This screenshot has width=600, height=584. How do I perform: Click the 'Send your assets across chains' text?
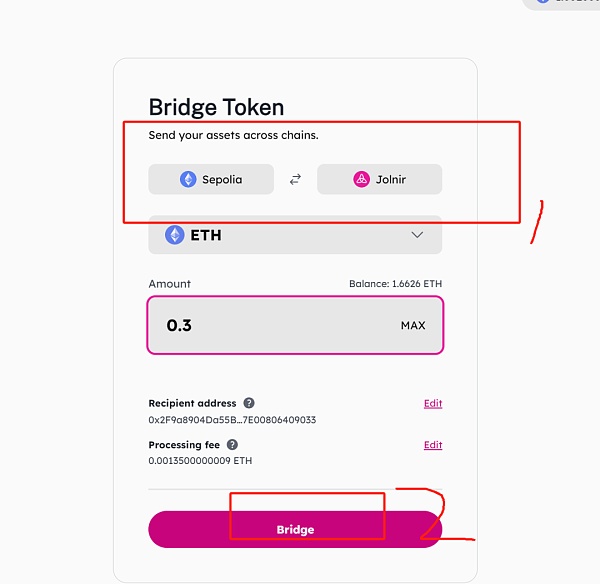click(x=233, y=135)
